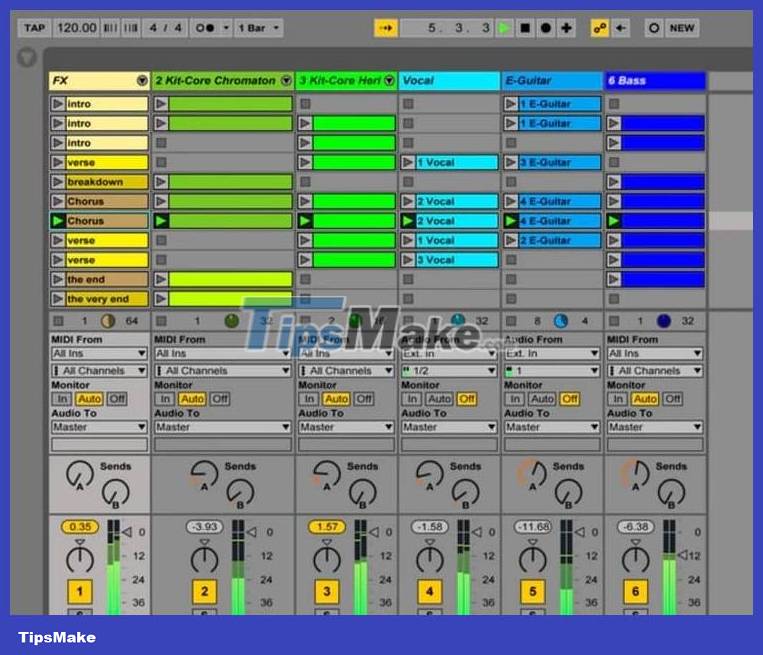The image size is (763, 655).
Task: Unfold the 3 Kit-Core Herl track arrow
Action: [389, 80]
